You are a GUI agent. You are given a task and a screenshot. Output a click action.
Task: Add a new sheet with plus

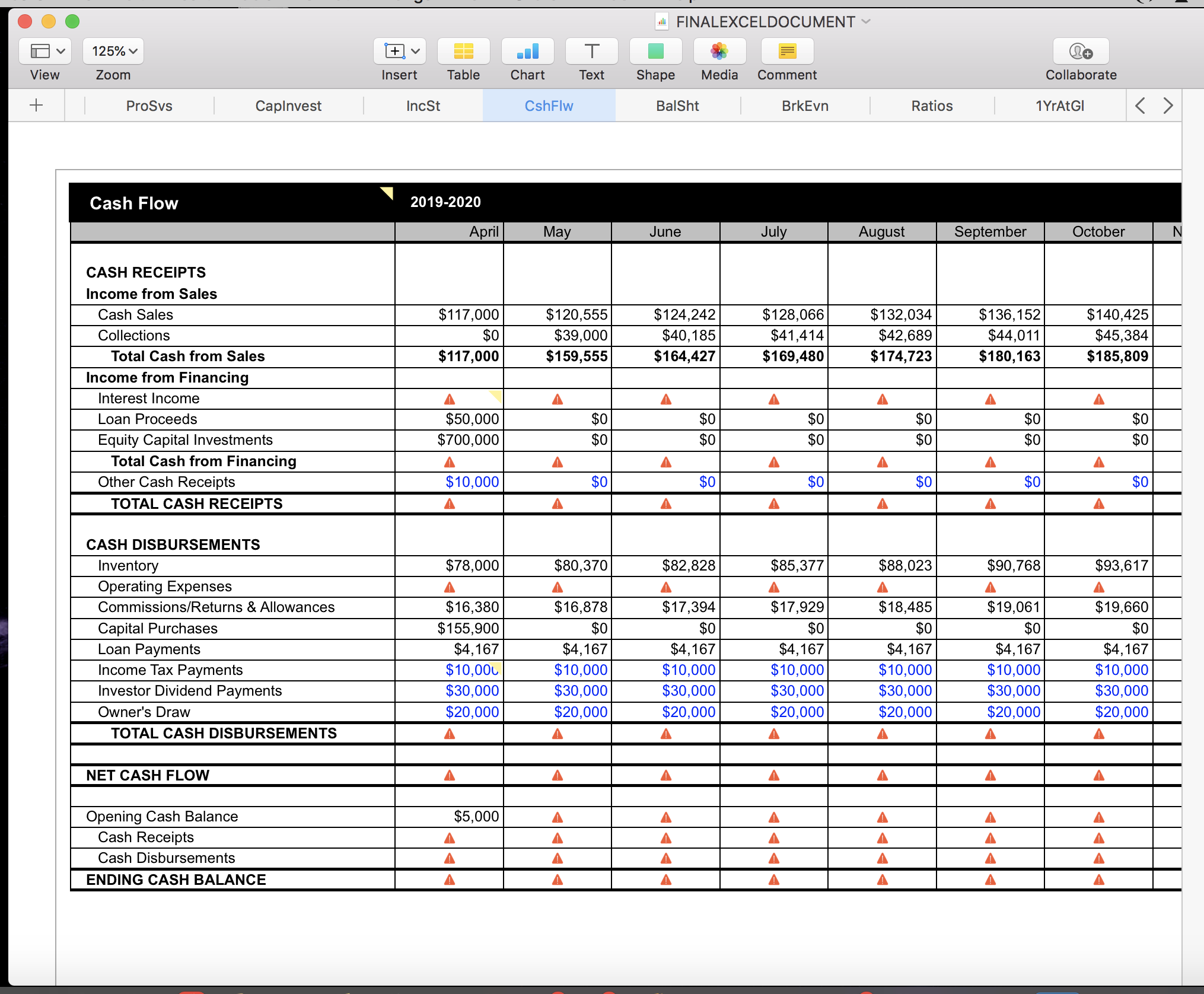[x=36, y=106]
